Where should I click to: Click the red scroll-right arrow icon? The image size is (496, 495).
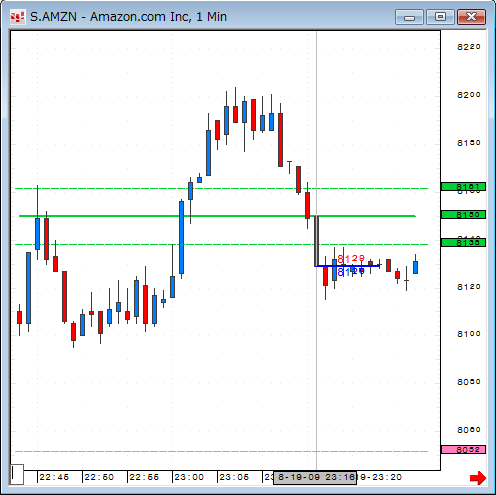click(478, 478)
